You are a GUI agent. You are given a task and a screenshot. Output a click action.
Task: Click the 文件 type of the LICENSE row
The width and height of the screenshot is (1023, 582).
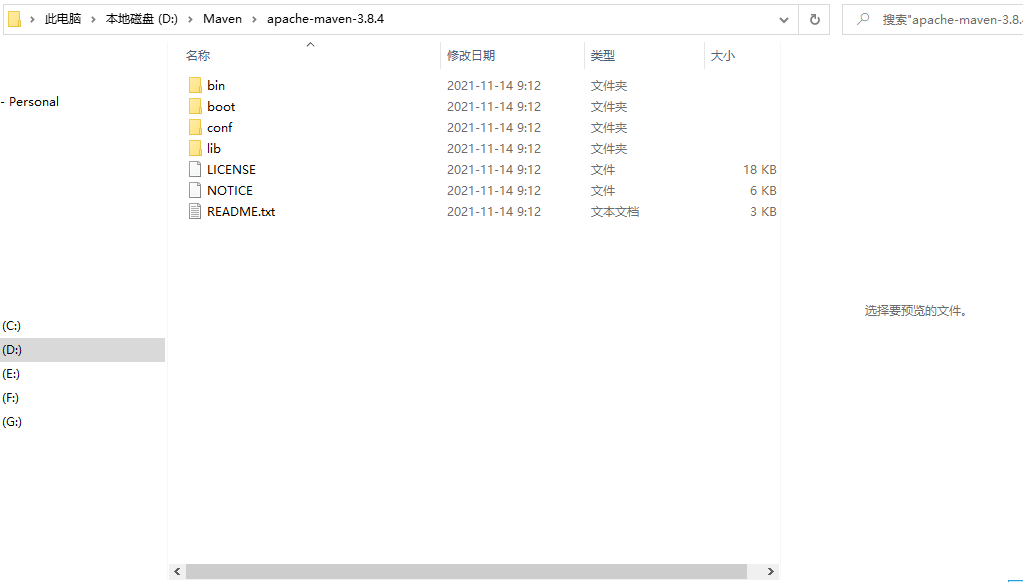(603, 170)
